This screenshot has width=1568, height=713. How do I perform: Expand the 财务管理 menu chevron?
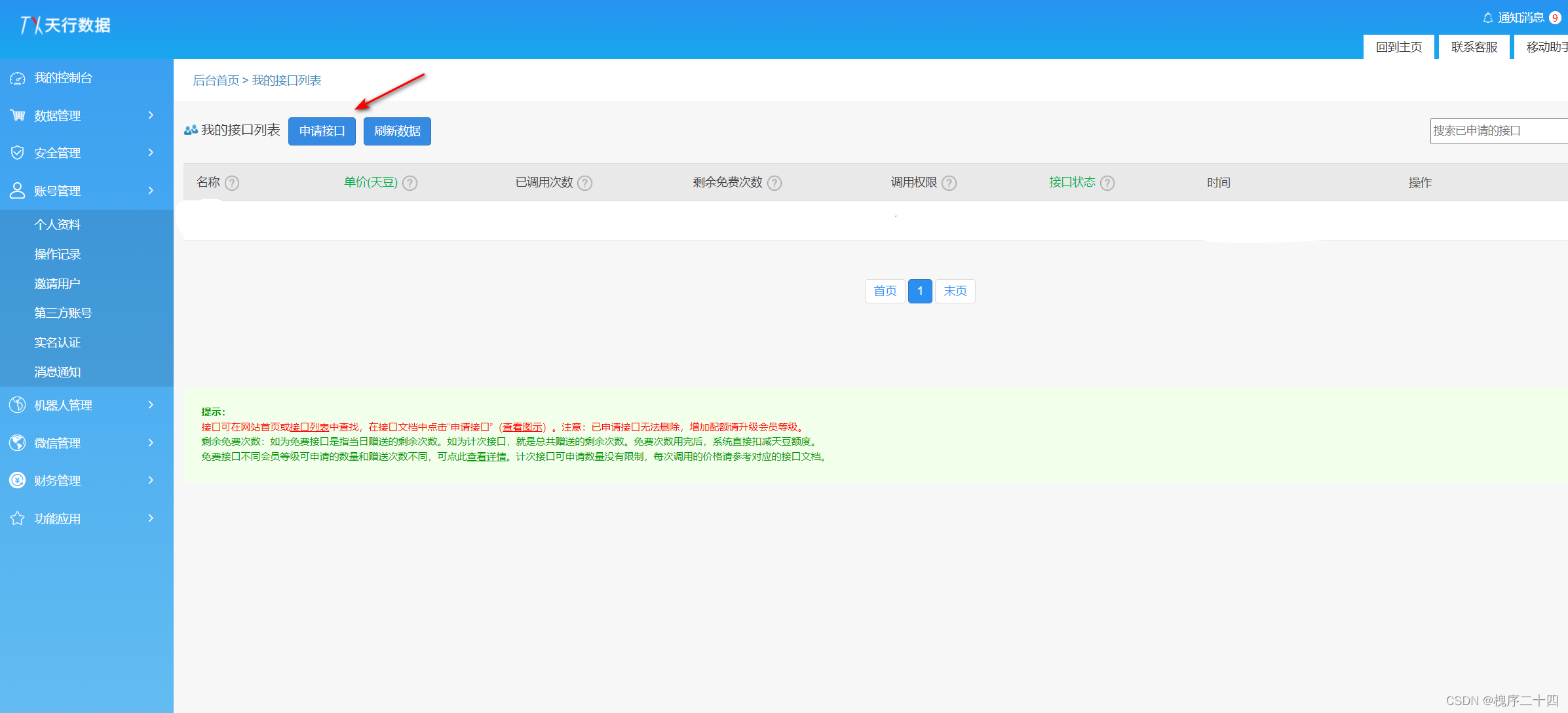151,480
